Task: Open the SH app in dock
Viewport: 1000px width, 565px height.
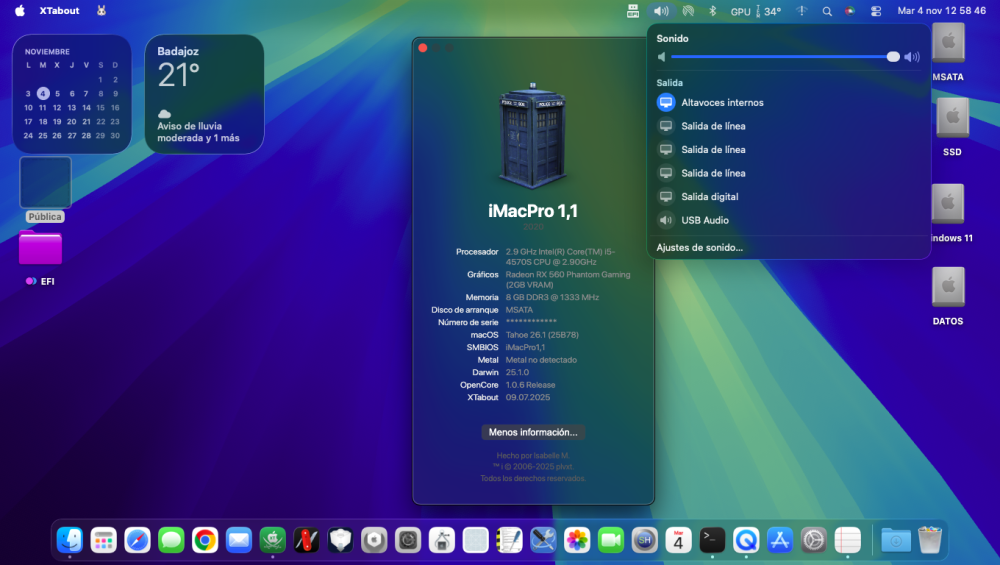Action: tap(645, 540)
